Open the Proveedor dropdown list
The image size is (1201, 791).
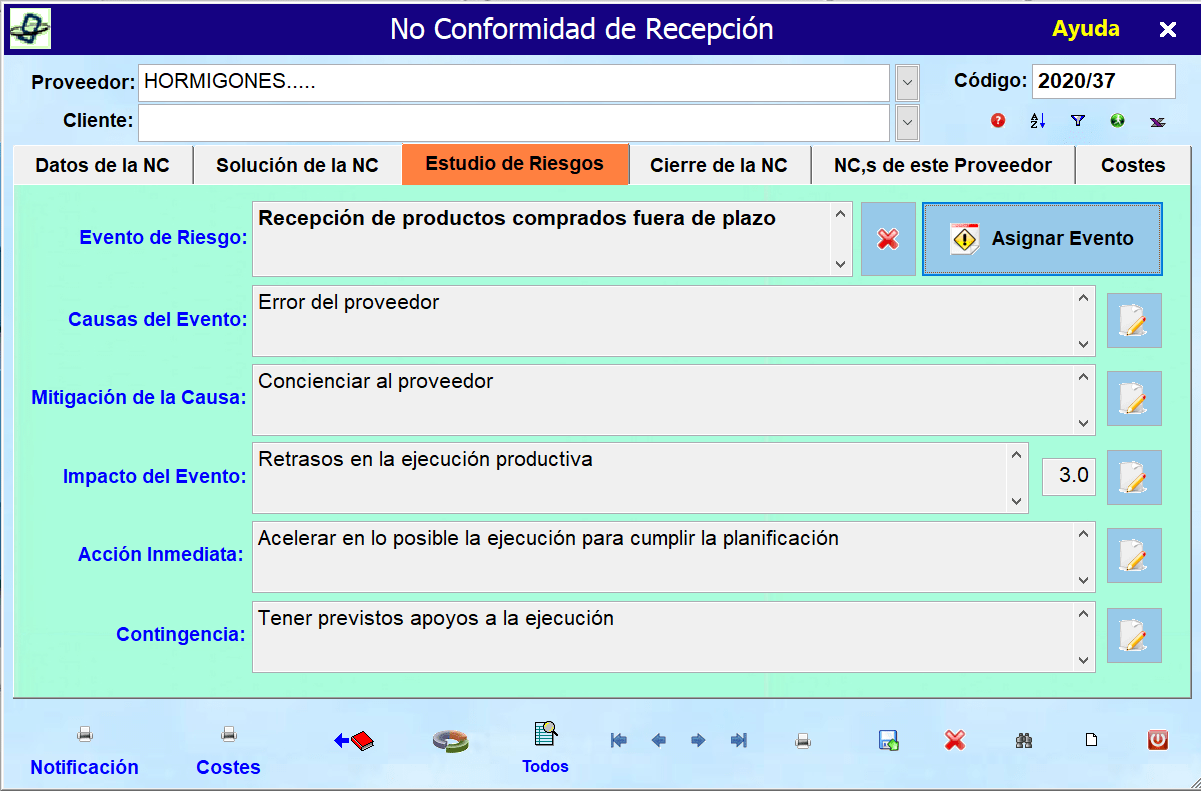(x=907, y=83)
